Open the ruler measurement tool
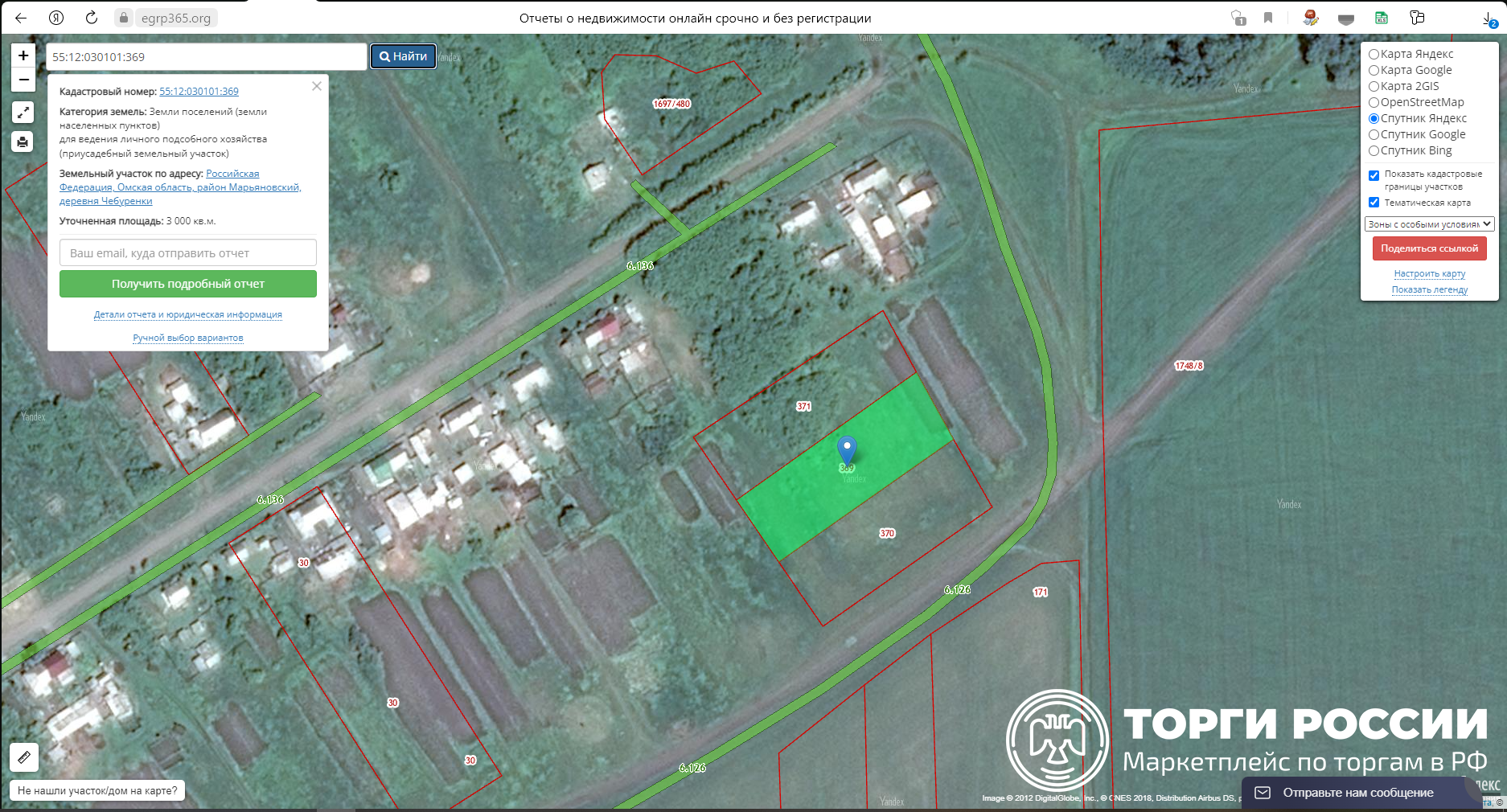This screenshot has width=1507, height=812. coord(24,757)
